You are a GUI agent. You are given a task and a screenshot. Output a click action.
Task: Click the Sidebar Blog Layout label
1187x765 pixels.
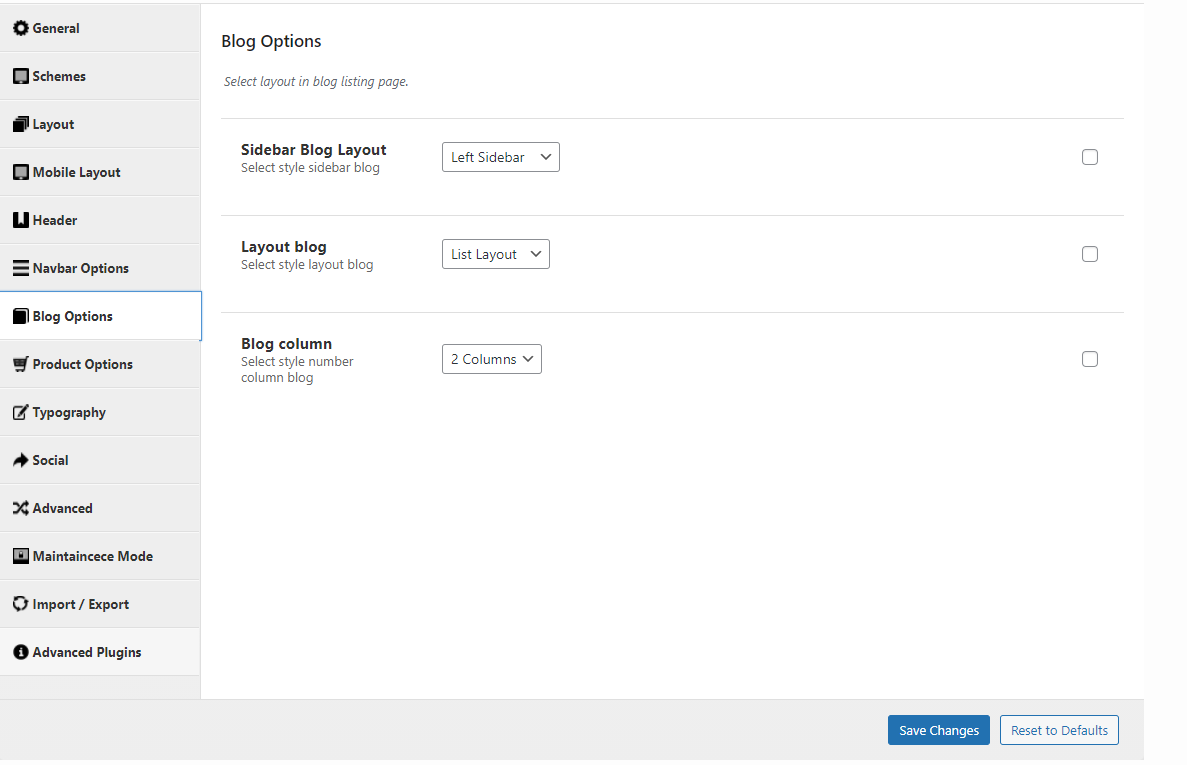click(x=313, y=150)
